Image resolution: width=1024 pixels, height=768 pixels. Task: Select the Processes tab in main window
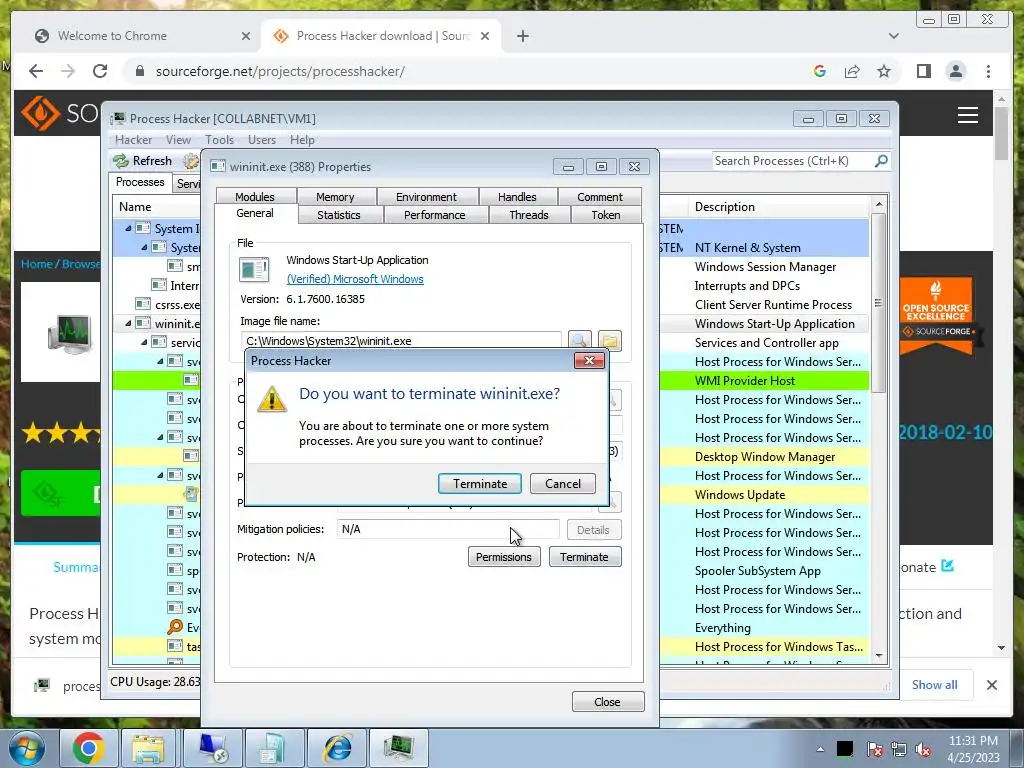[x=140, y=182]
